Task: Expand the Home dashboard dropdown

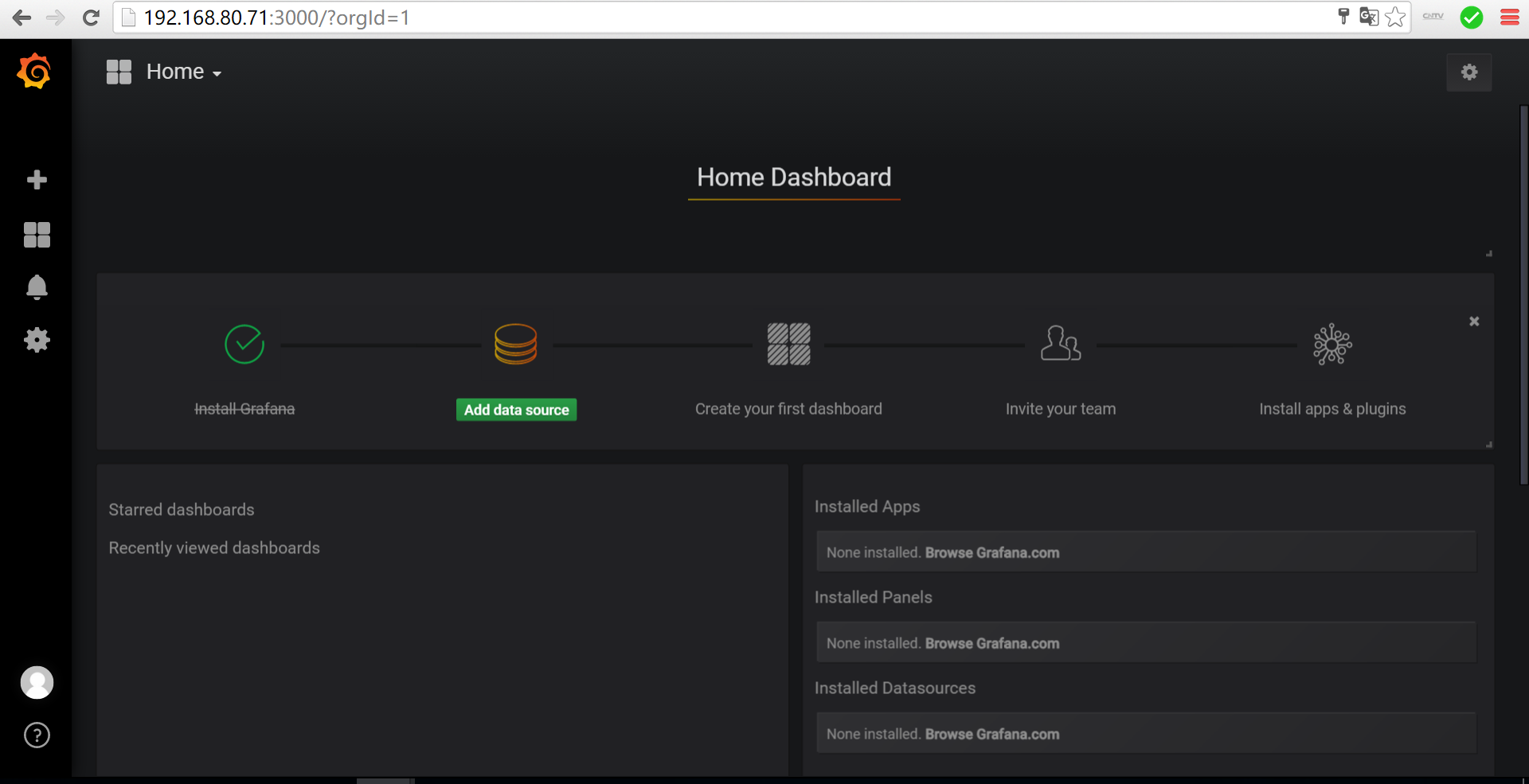Action: click(184, 72)
